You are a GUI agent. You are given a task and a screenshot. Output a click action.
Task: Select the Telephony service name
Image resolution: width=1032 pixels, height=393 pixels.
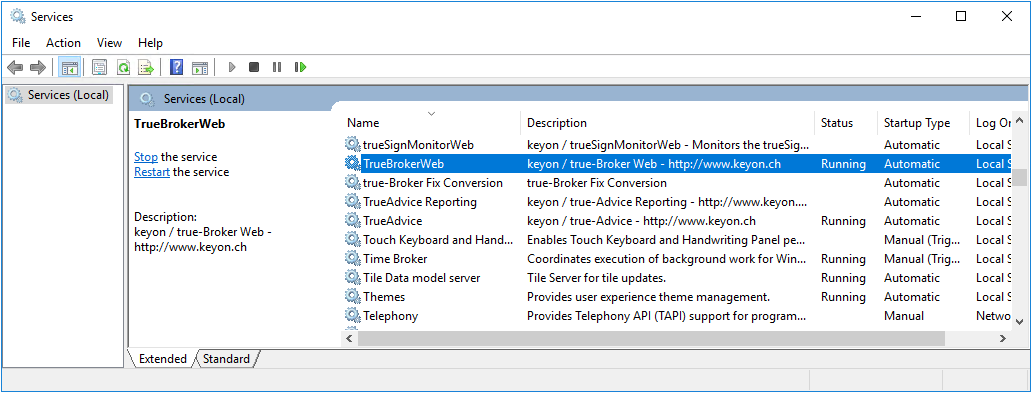click(390, 316)
